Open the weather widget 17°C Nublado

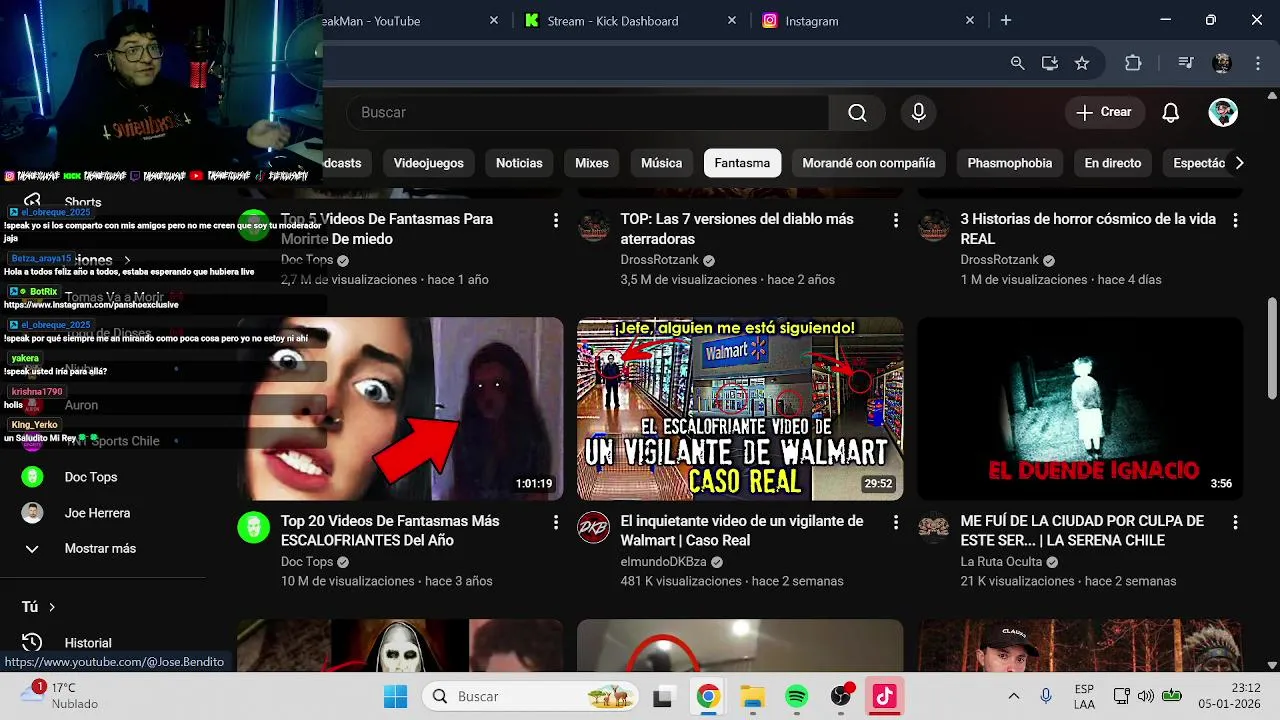60,695
